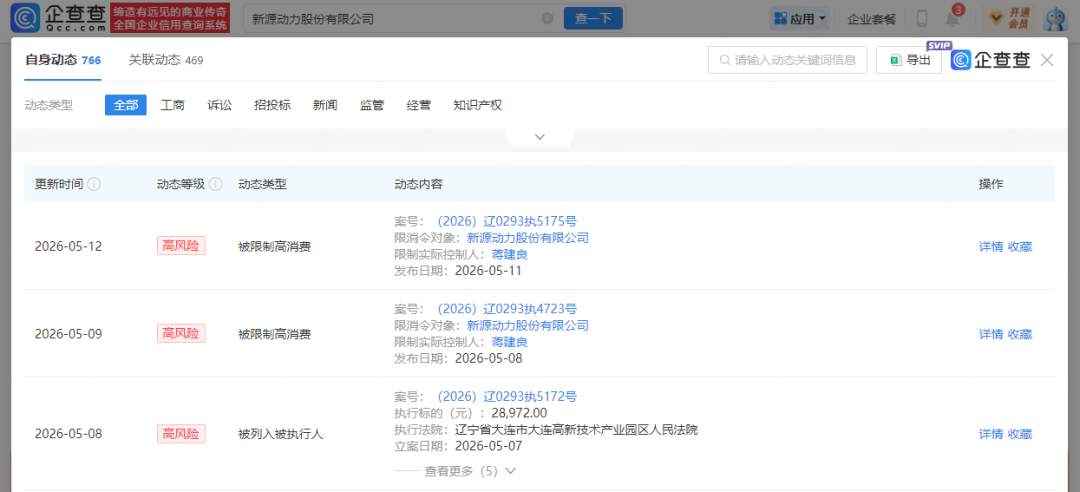Open 新源动力股份有限公司 link in 2026-05-12 row
The height and width of the screenshot is (492, 1080).
(x=528, y=238)
